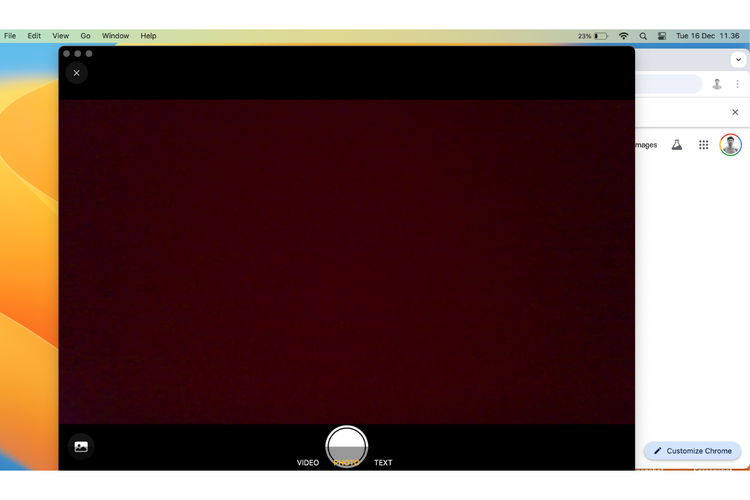Switch to TEXT mode

tap(383, 463)
